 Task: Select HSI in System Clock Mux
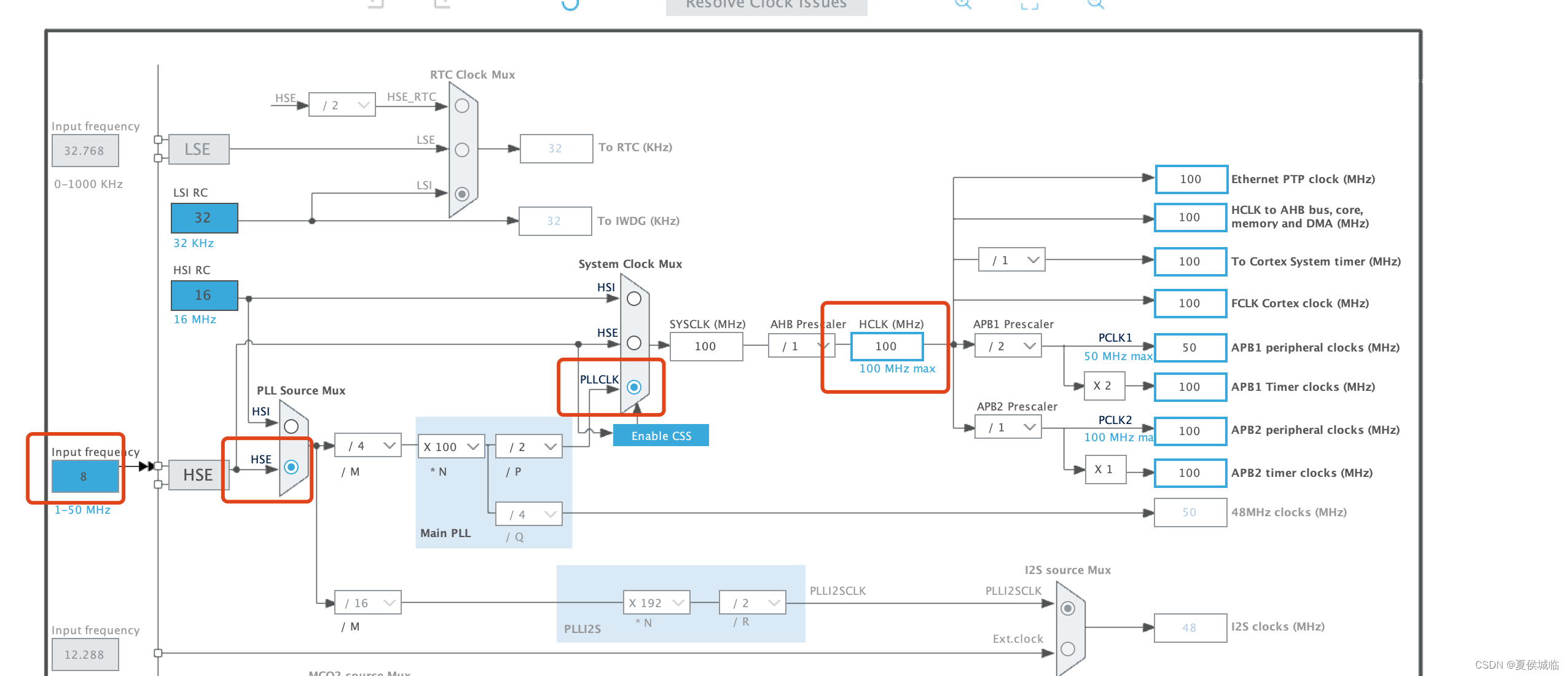click(634, 299)
